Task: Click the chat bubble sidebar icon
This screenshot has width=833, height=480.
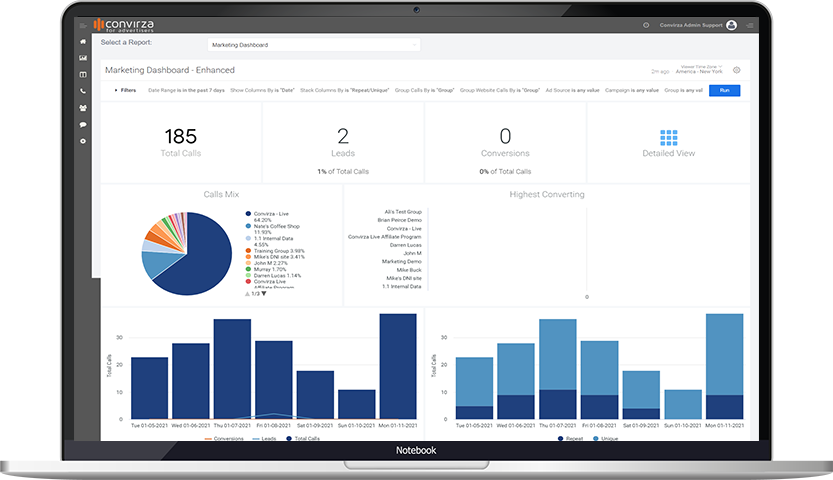Action: [x=83, y=124]
